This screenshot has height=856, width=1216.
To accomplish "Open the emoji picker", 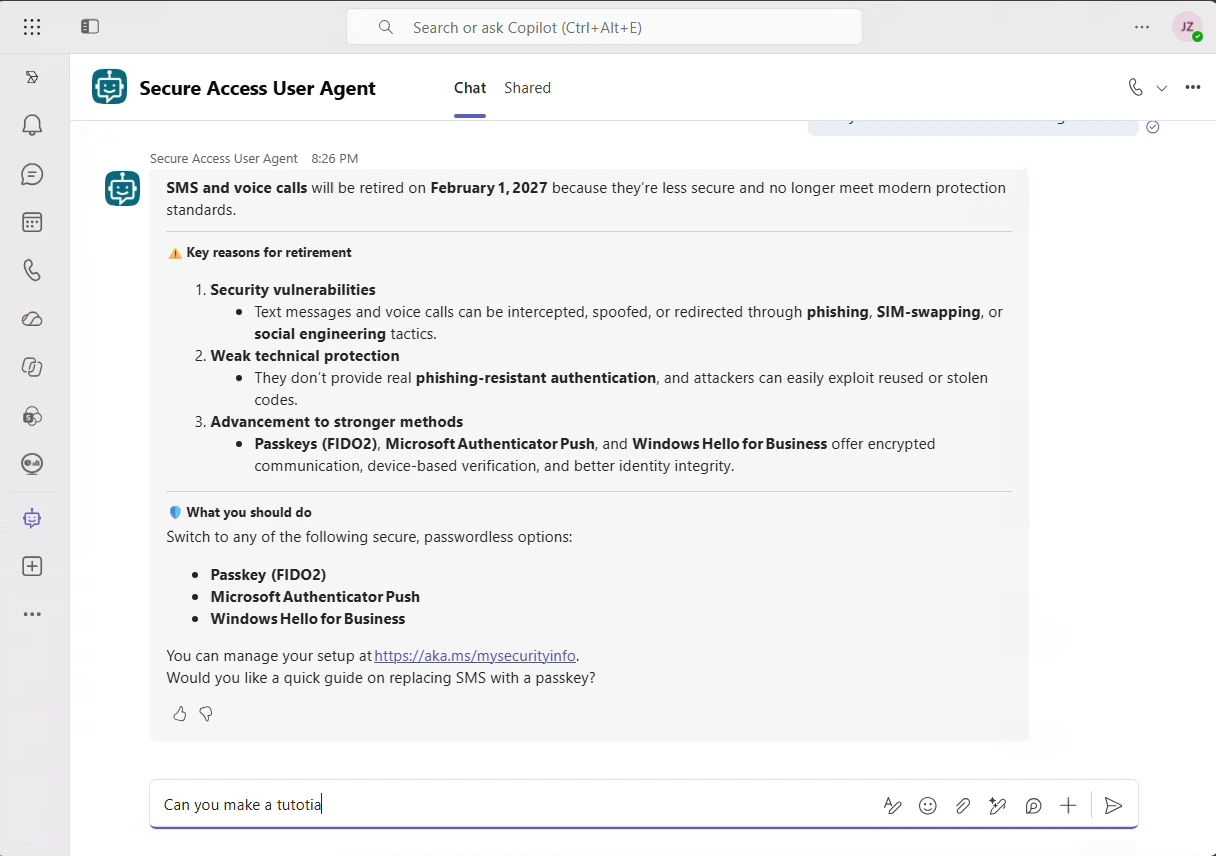I will pos(928,806).
